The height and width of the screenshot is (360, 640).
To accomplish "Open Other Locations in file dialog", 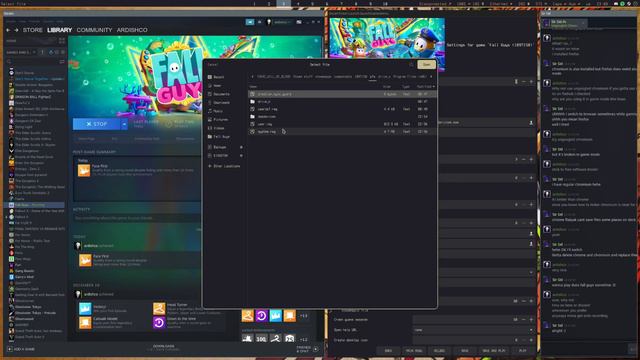I will 224,166.
